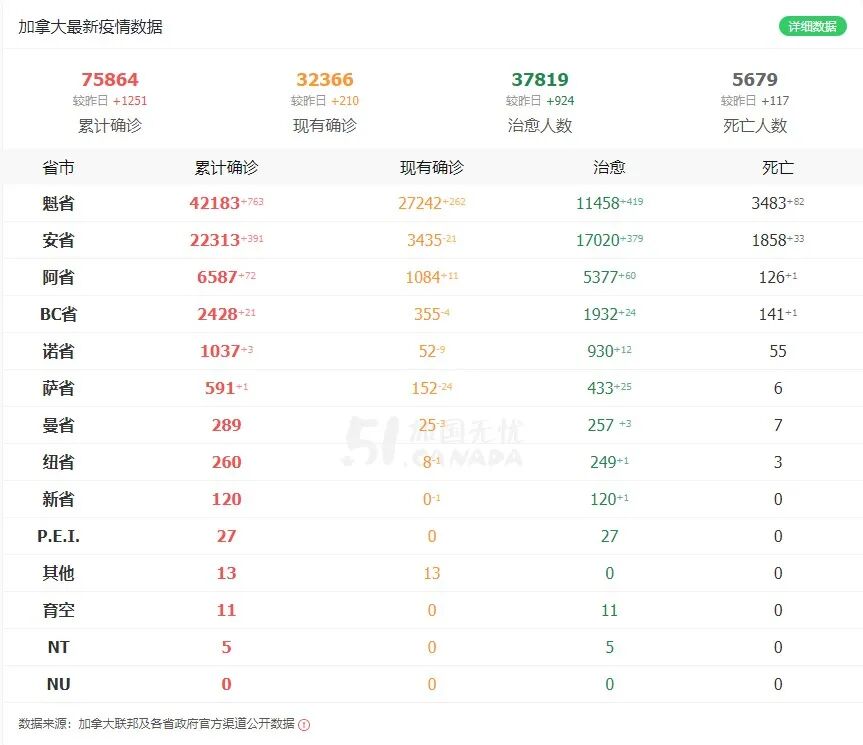Click 萨省 active cases 152
The image size is (863, 745).
(424, 388)
